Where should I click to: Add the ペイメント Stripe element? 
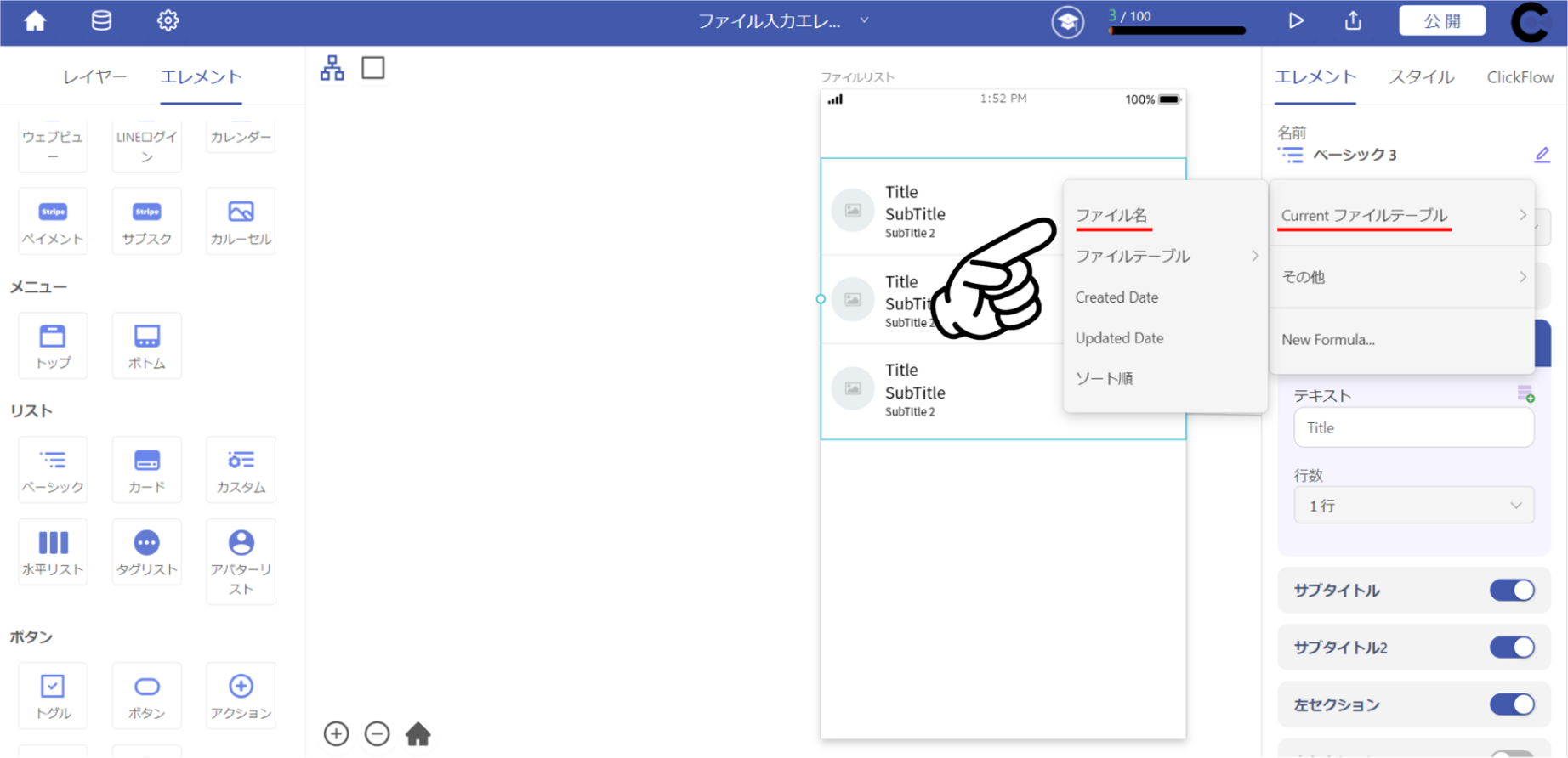pyautogui.click(x=53, y=221)
